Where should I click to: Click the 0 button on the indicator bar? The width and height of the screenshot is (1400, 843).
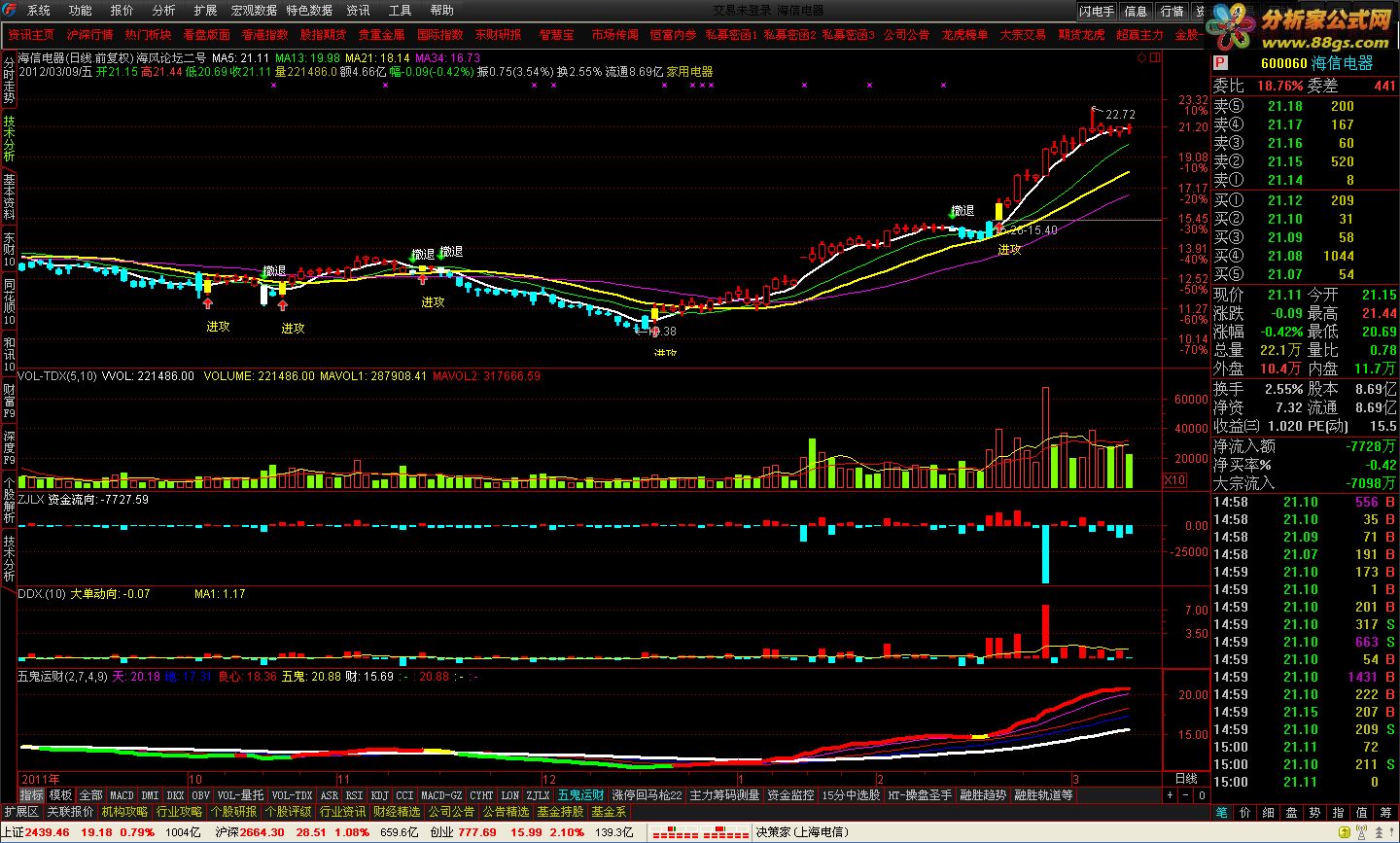coord(1202,795)
